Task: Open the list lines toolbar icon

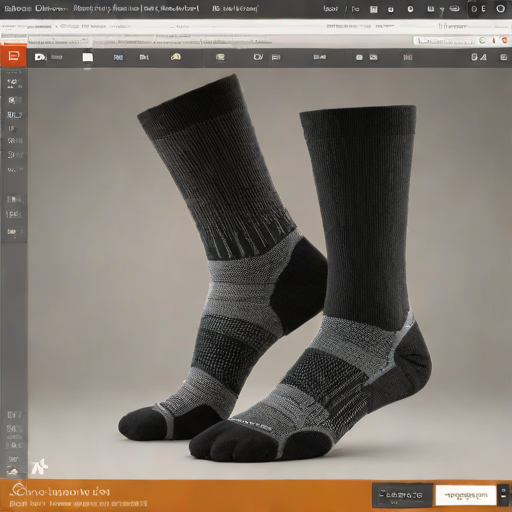Action: point(276,58)
